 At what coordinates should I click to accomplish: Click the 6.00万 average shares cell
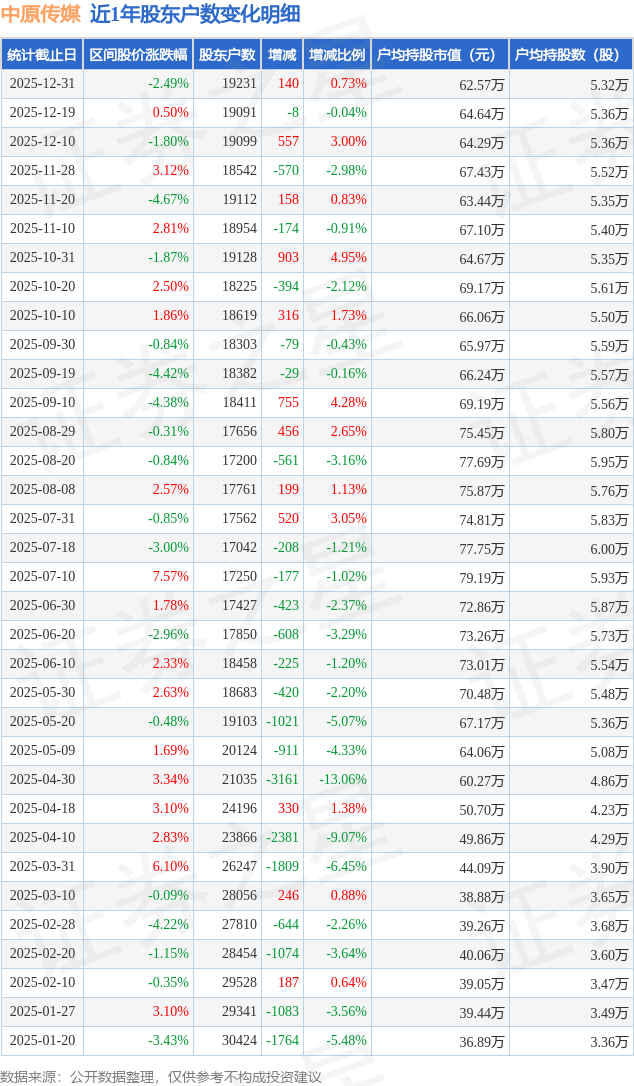[x=608, y=548]
